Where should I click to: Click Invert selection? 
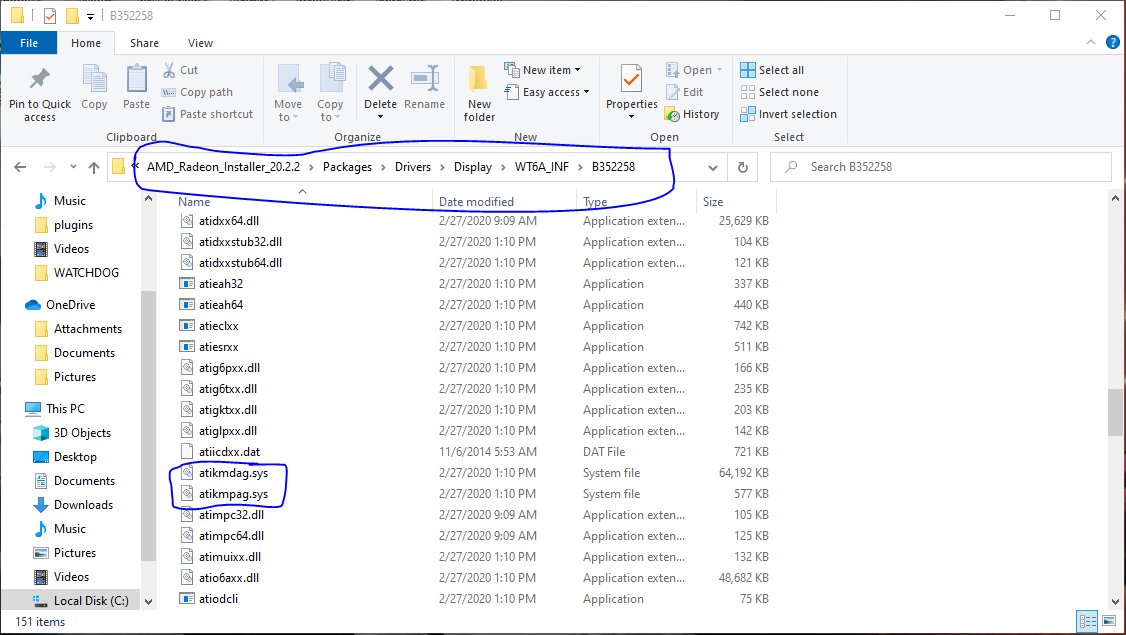pyautogui.click(x=788, y=114)
